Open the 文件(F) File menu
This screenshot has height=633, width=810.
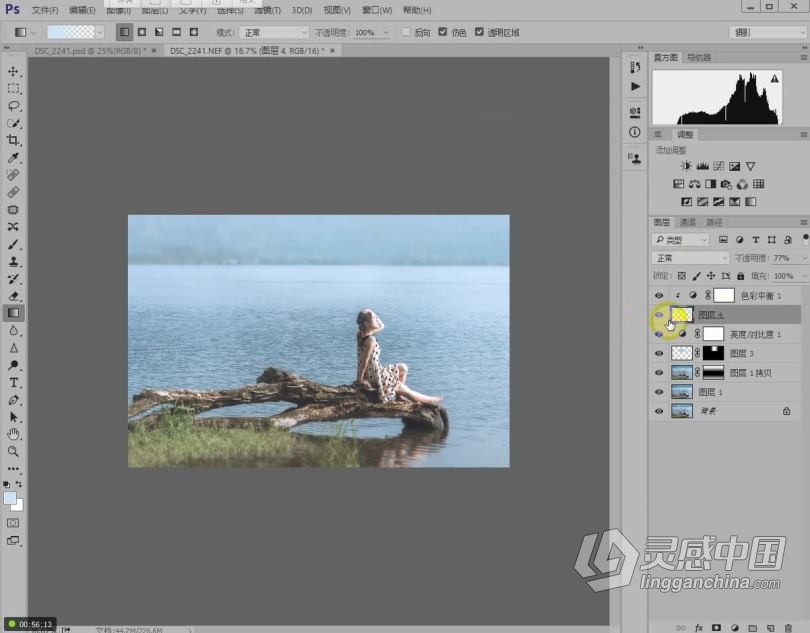[x=44, y=10]
